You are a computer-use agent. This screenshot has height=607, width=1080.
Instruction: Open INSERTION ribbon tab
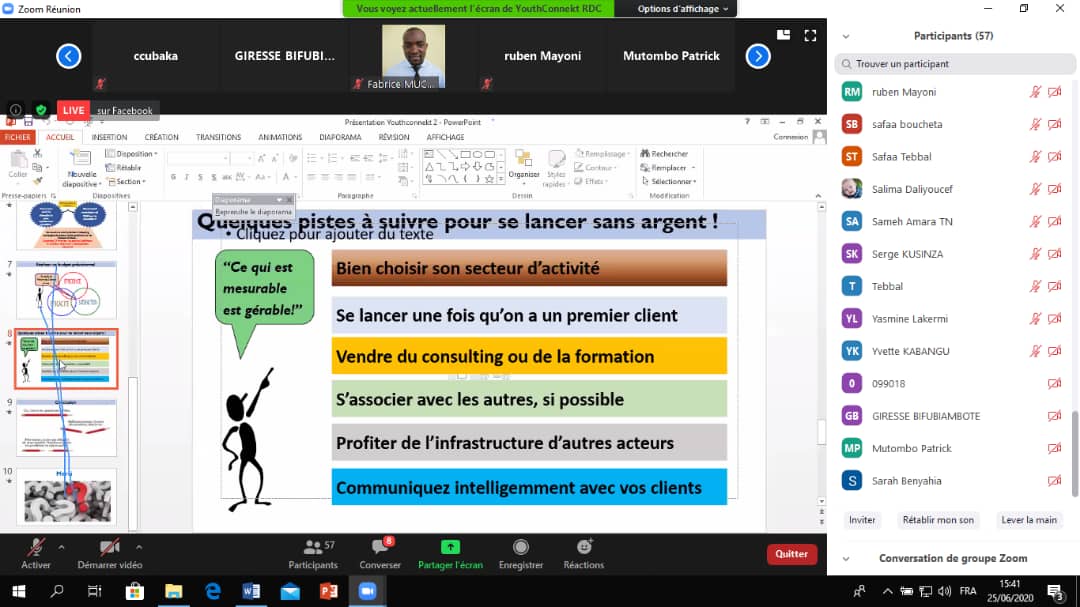[109, 137]
